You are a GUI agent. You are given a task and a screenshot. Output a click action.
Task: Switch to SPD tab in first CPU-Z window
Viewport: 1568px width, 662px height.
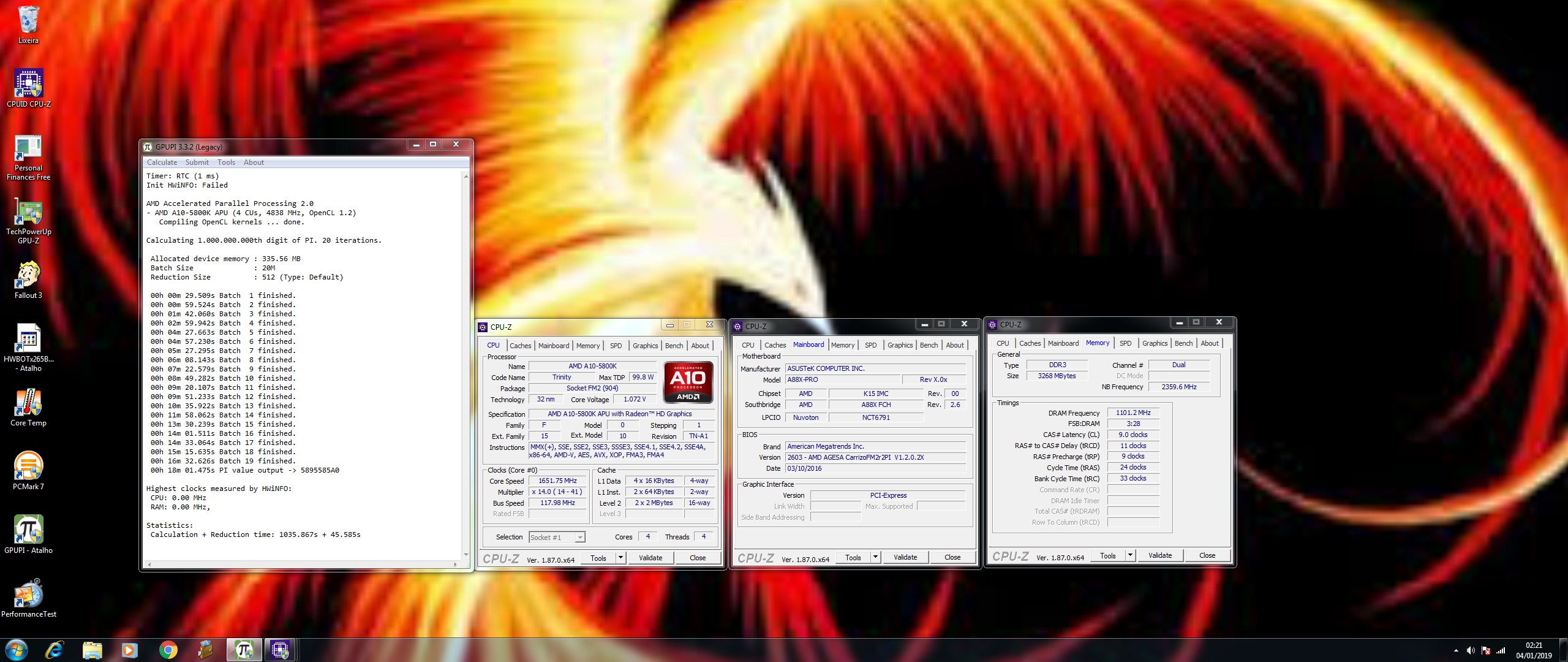[x=616, y=346]
